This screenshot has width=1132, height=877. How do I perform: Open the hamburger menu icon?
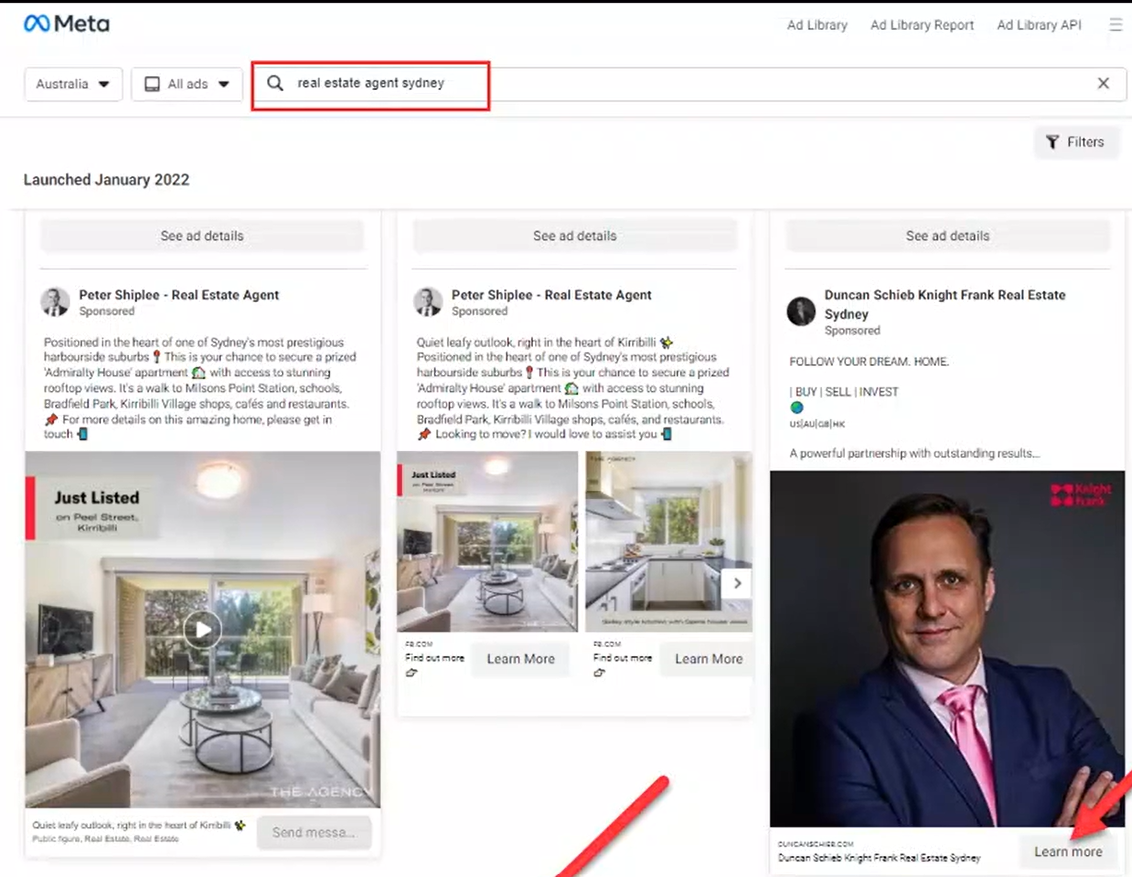coord(1115,25)
